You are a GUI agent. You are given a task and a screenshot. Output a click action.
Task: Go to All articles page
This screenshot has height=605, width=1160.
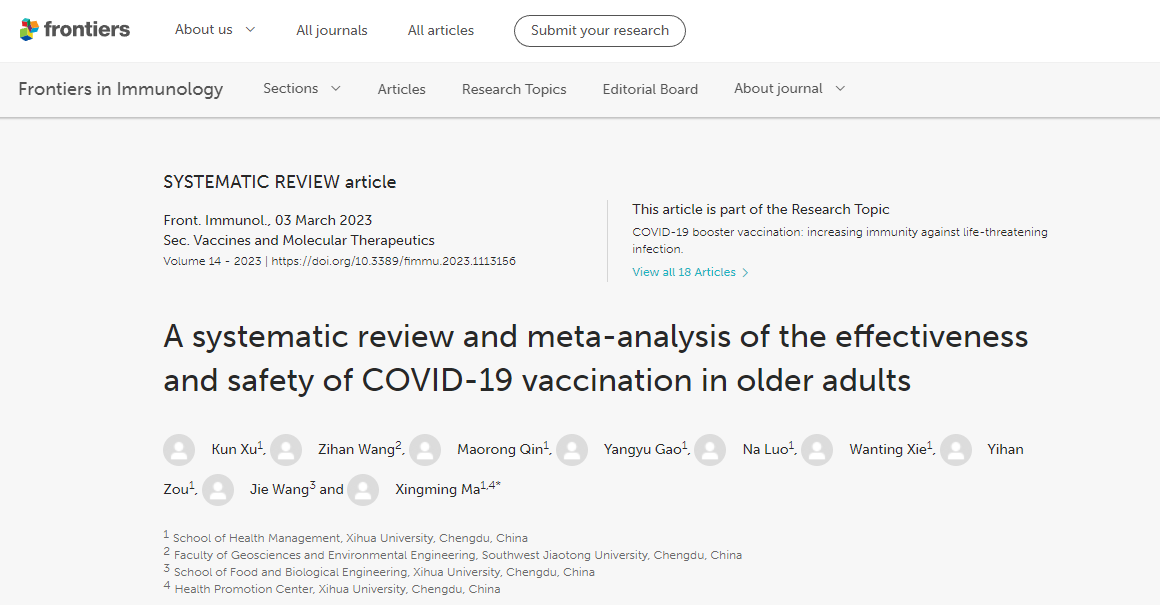tap(441, 31)
